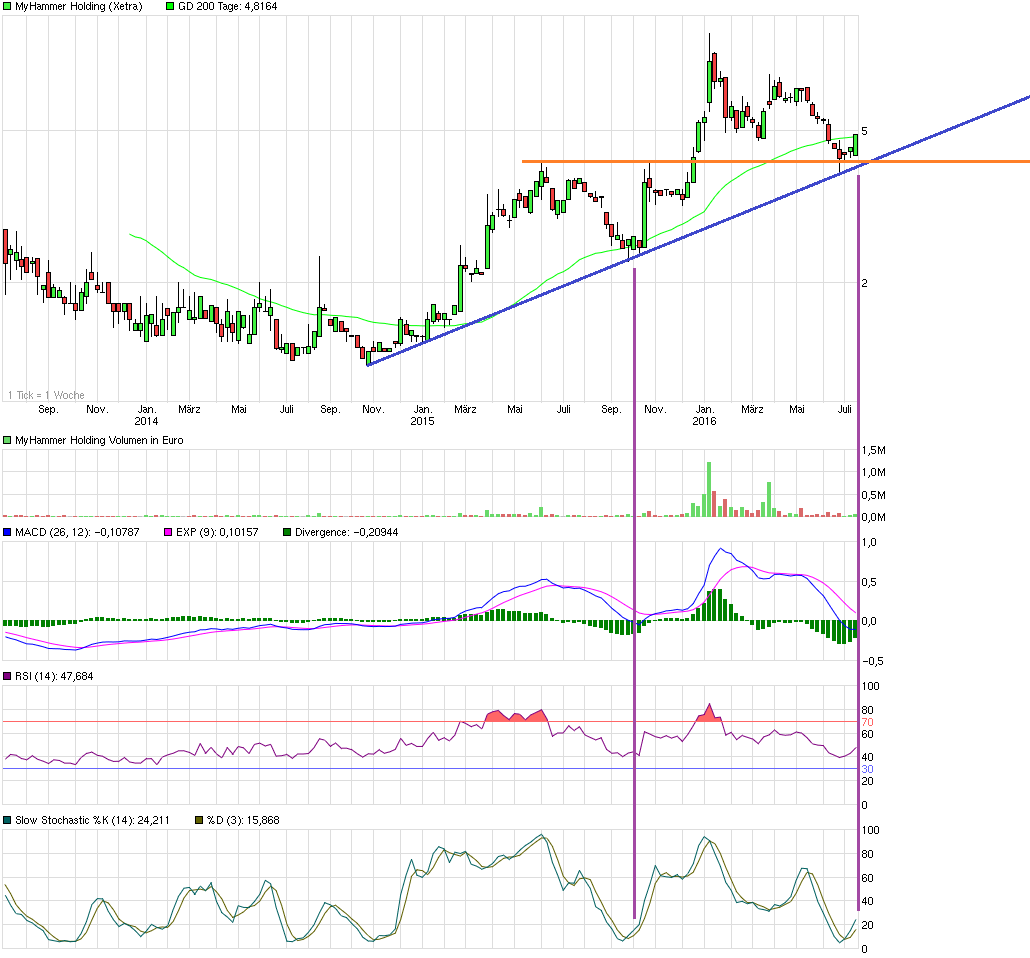
Task: Click the MyHammer Holding (Xetra) legend square
Action: (x=7, y=7)
